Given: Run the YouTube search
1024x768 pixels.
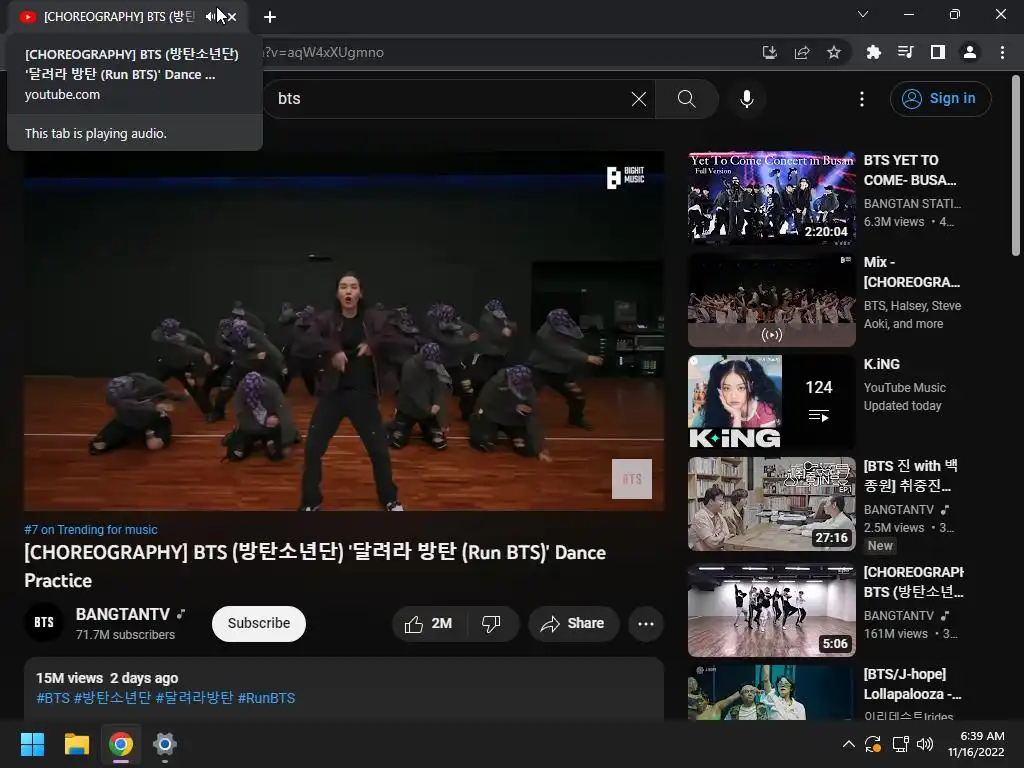Looking at the screenshot, I should point(686,99).
